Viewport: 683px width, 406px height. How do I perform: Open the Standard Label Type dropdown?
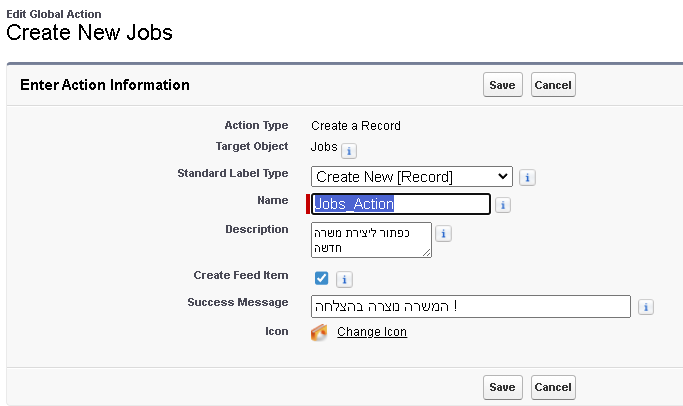pyautogui.click(x=412, y=177)
